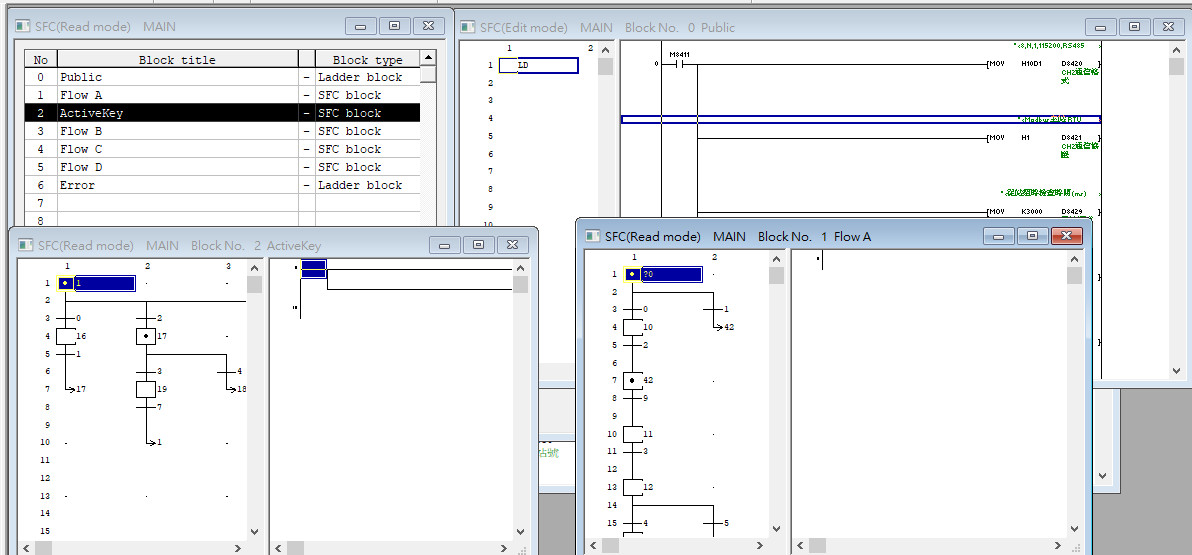Select the Flow B block row
Viewport: 1192px width, 555px height.
coord(178,131)
